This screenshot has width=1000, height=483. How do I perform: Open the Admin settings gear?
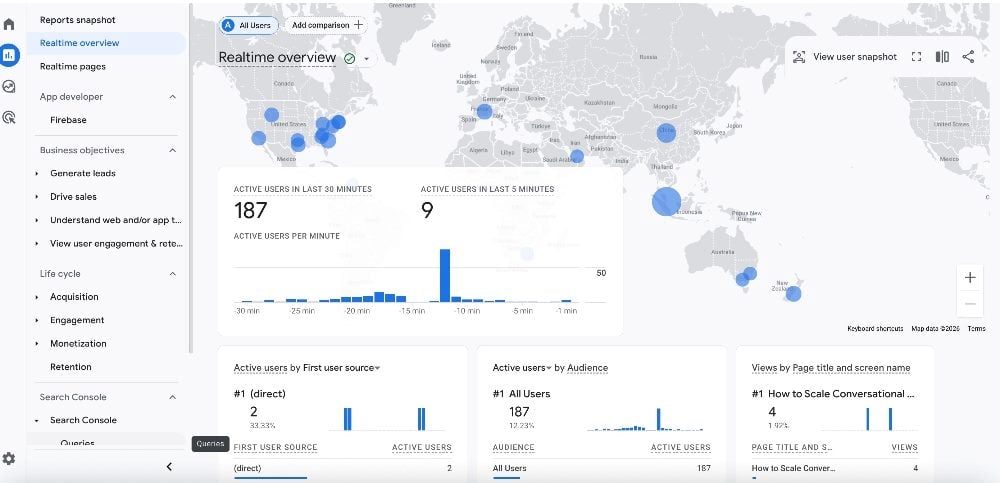(x=9, y=458)
